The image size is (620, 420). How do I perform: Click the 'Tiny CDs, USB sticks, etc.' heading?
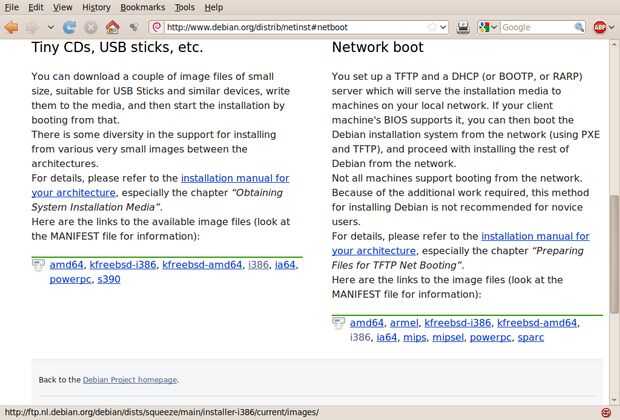(x=117, y=47)
